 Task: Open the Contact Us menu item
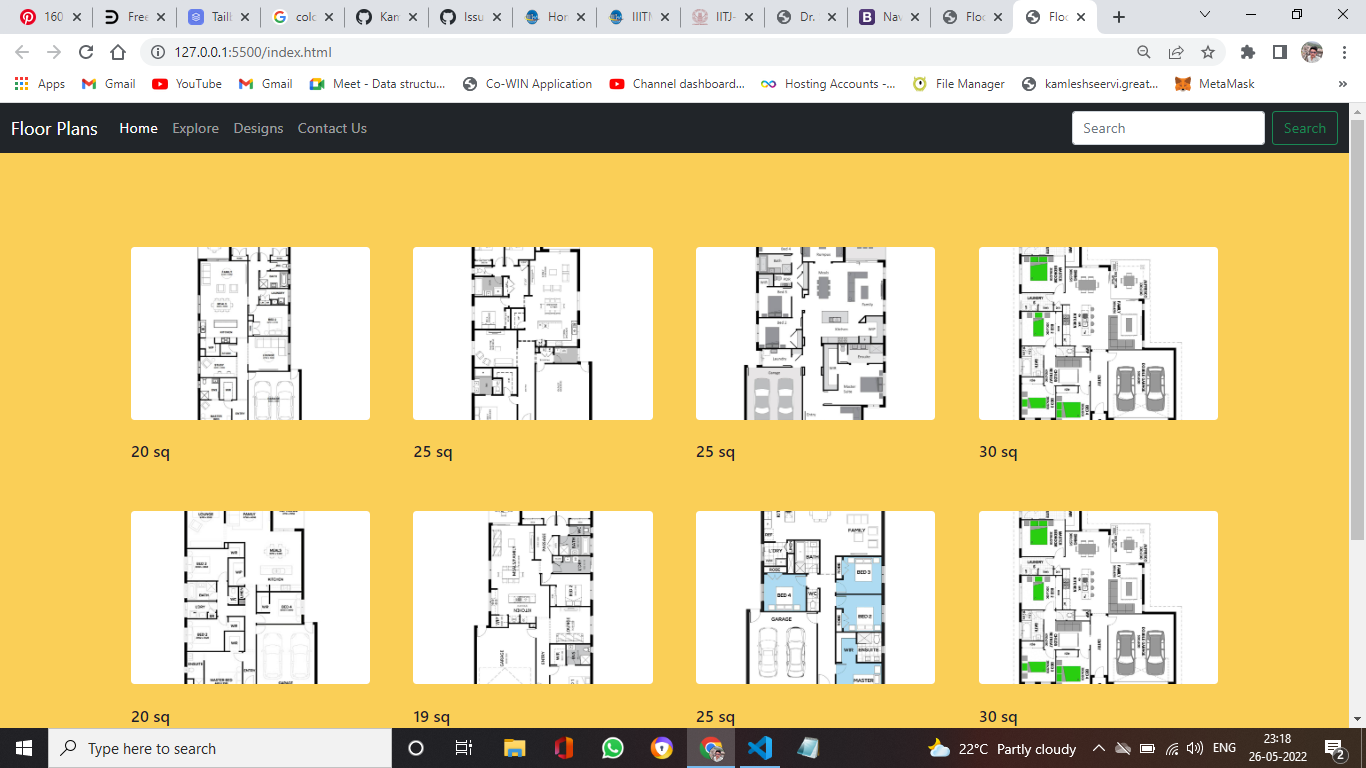332,128
